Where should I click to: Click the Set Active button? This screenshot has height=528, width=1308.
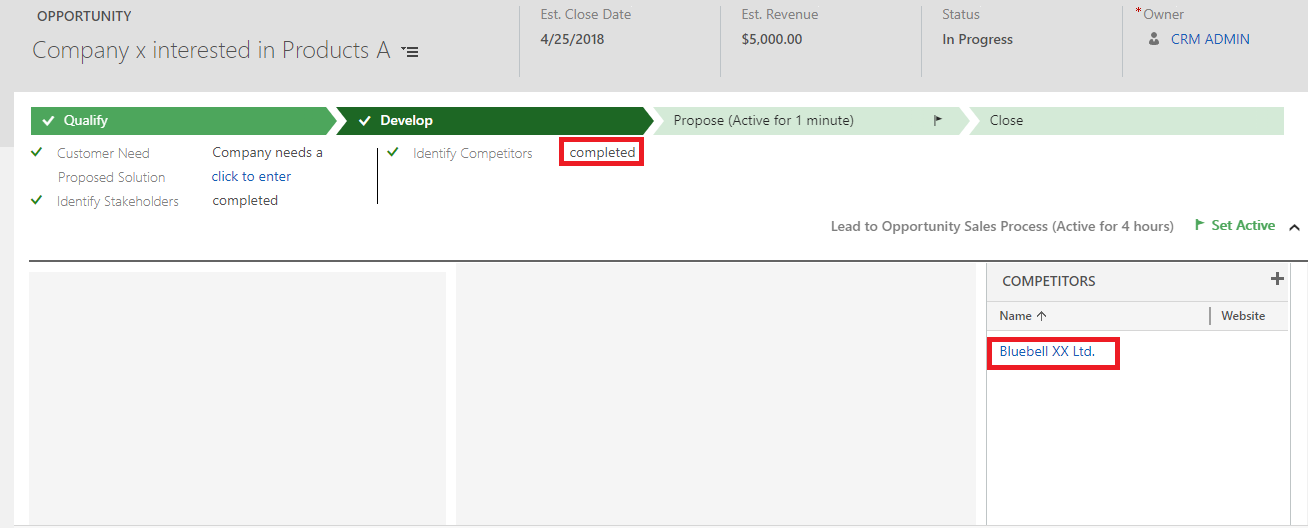1235,226
